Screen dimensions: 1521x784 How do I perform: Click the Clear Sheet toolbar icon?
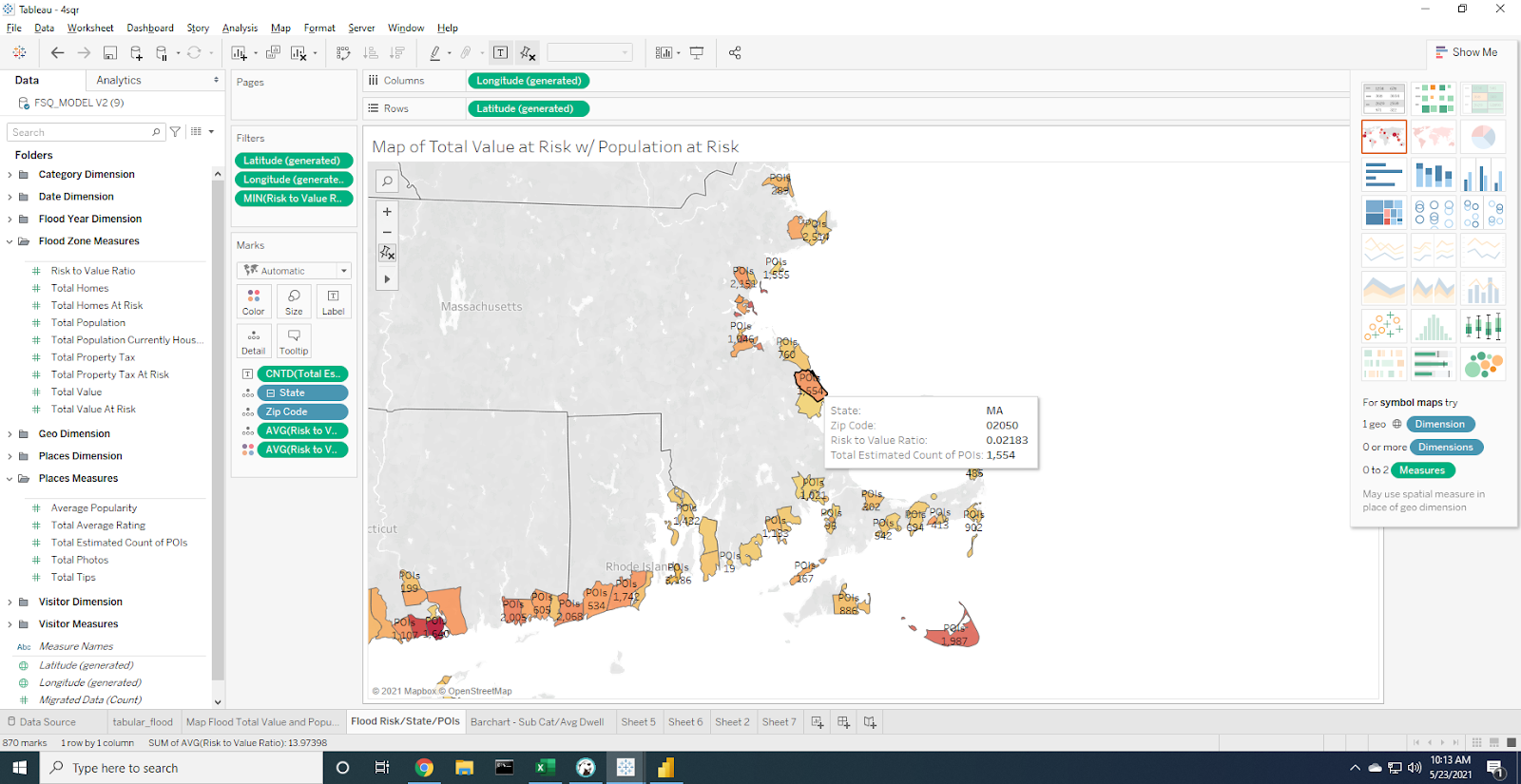(x=298, y=53)
